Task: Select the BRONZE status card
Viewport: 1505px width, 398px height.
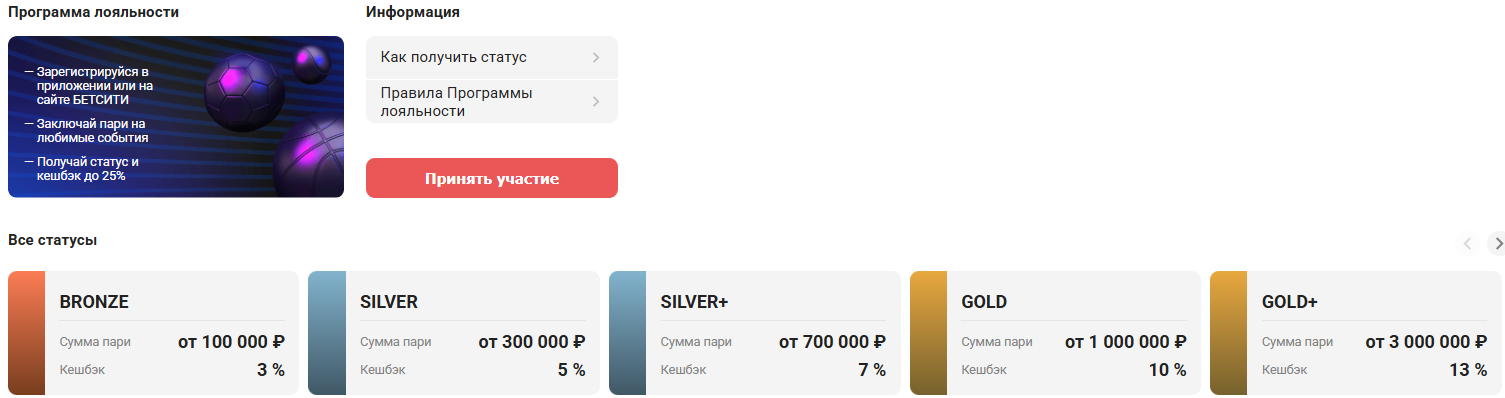Action: point(153,333)
